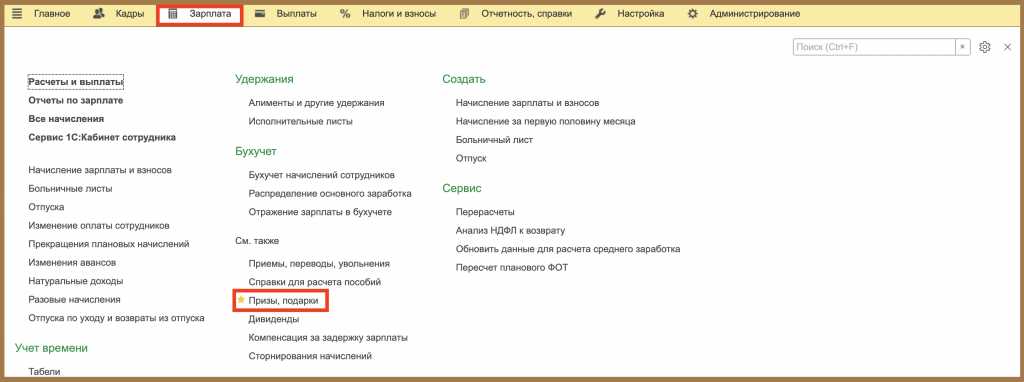This screenshot has height=382, width=1024.
Task: Open the Налоги и взносы section
Action: tap(399, 14)
